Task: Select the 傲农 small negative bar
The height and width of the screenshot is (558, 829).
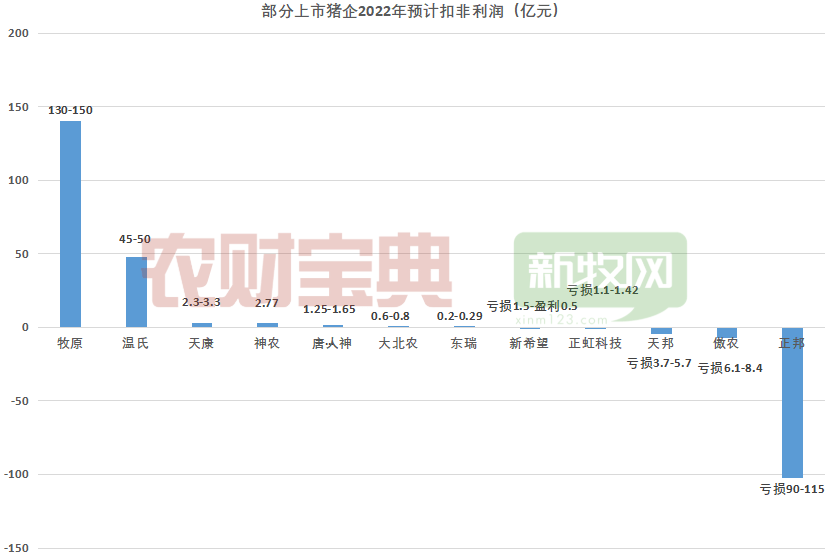Action: click(726, 333)
